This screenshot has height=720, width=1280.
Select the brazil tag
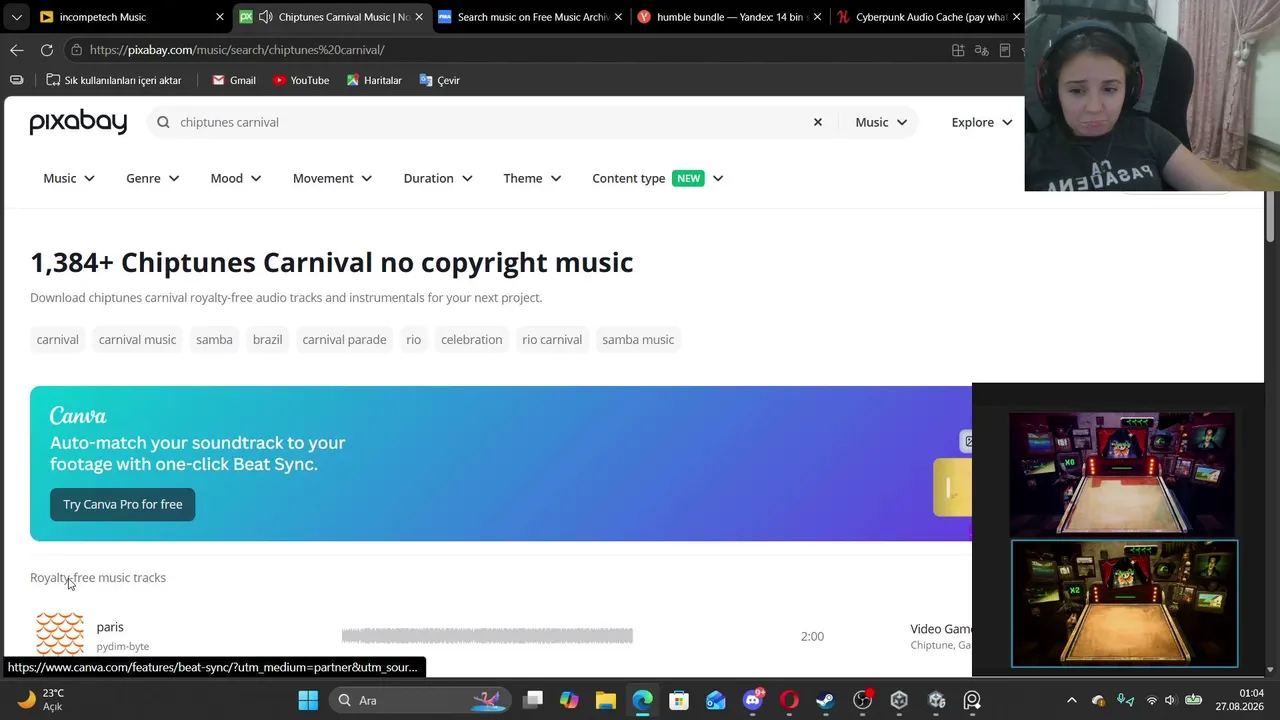tap(267, 339)
